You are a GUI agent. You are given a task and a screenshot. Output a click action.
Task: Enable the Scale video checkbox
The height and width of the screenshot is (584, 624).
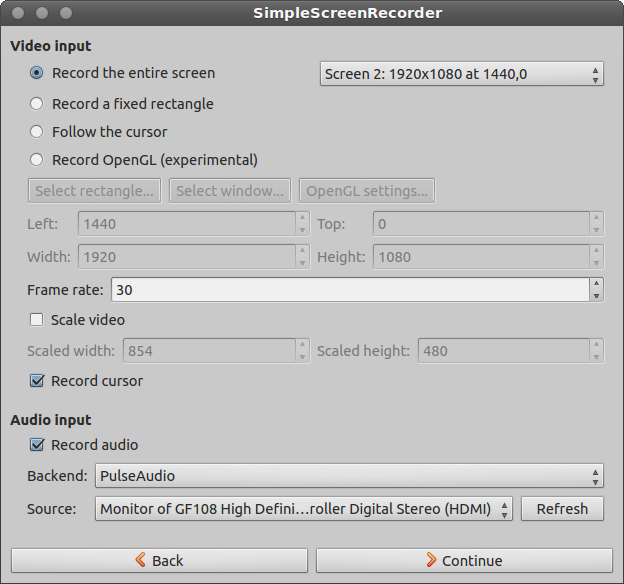pos(37,320)
